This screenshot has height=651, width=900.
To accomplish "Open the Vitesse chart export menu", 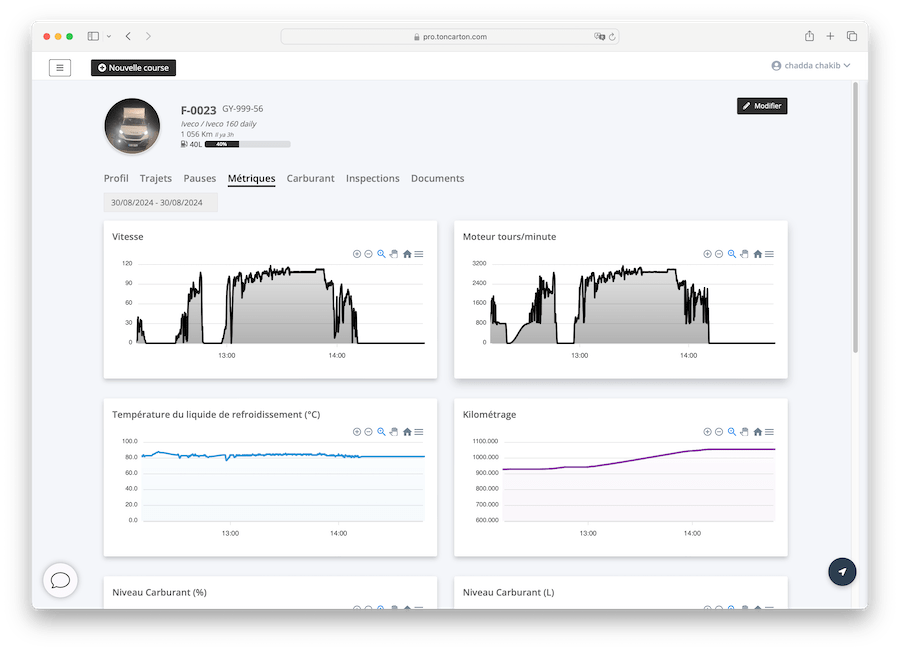I will (419, 254).
